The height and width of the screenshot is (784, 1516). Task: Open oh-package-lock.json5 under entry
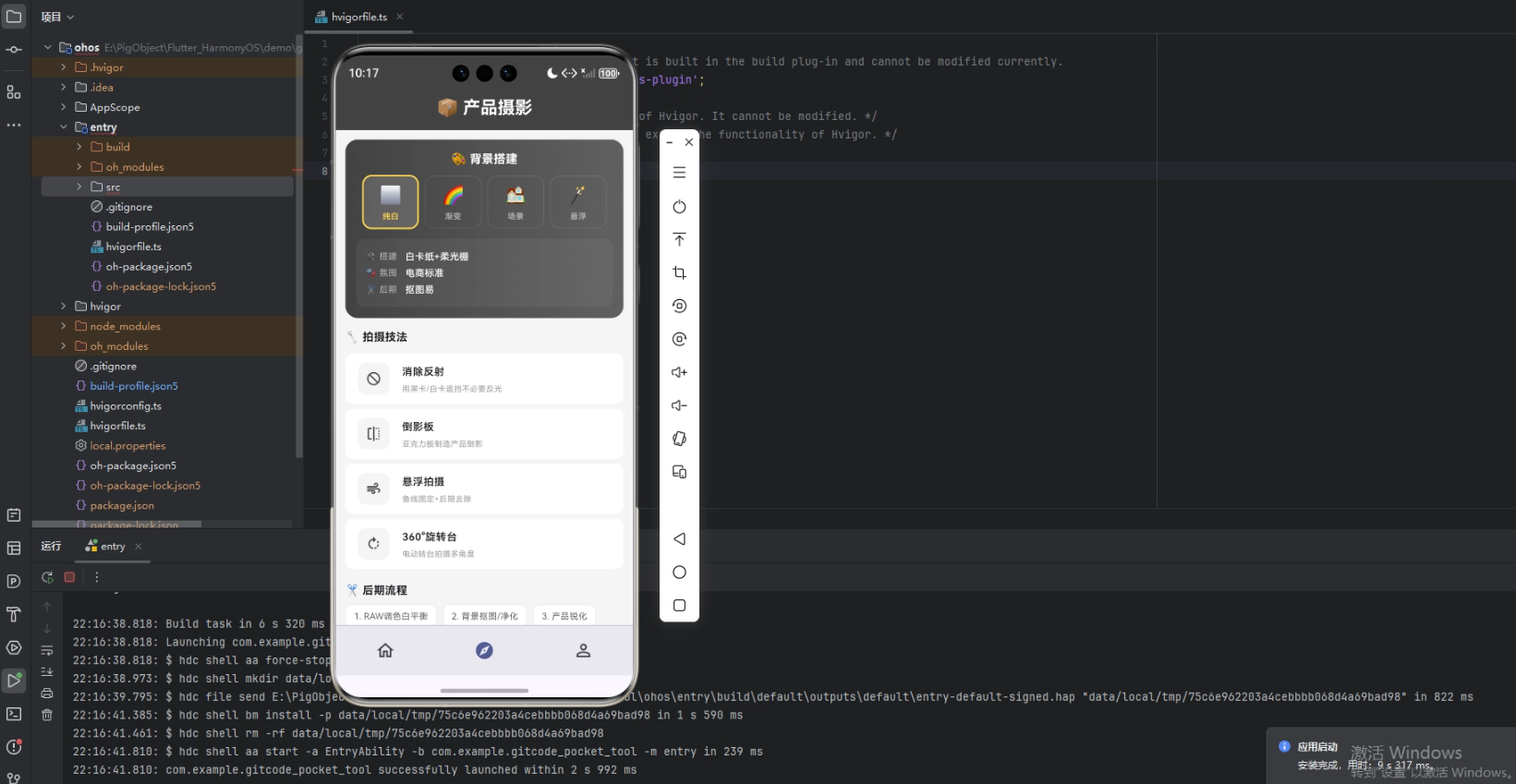click(161, 286)
